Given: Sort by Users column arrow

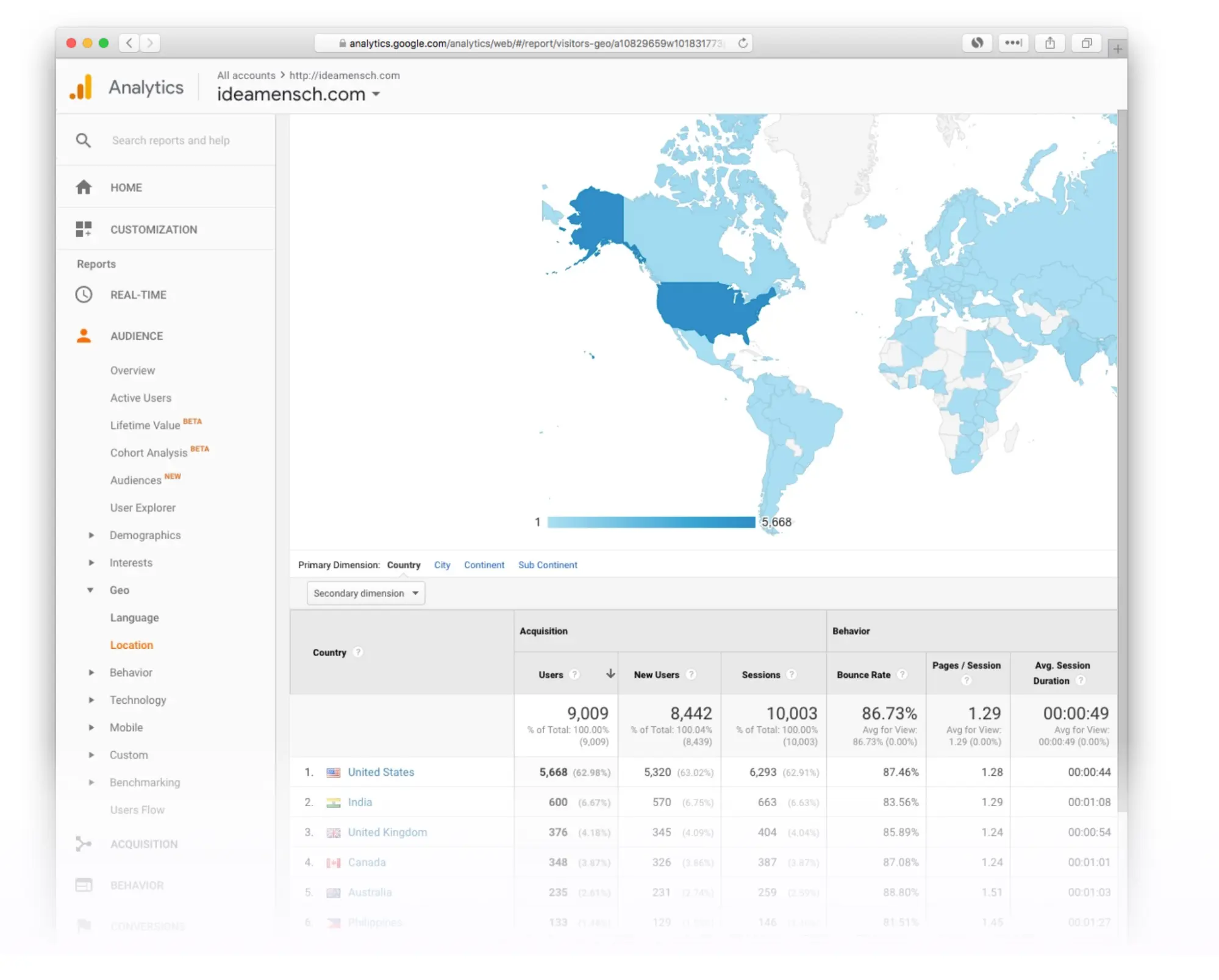Looking at the screenshot, I should (610, 674).
